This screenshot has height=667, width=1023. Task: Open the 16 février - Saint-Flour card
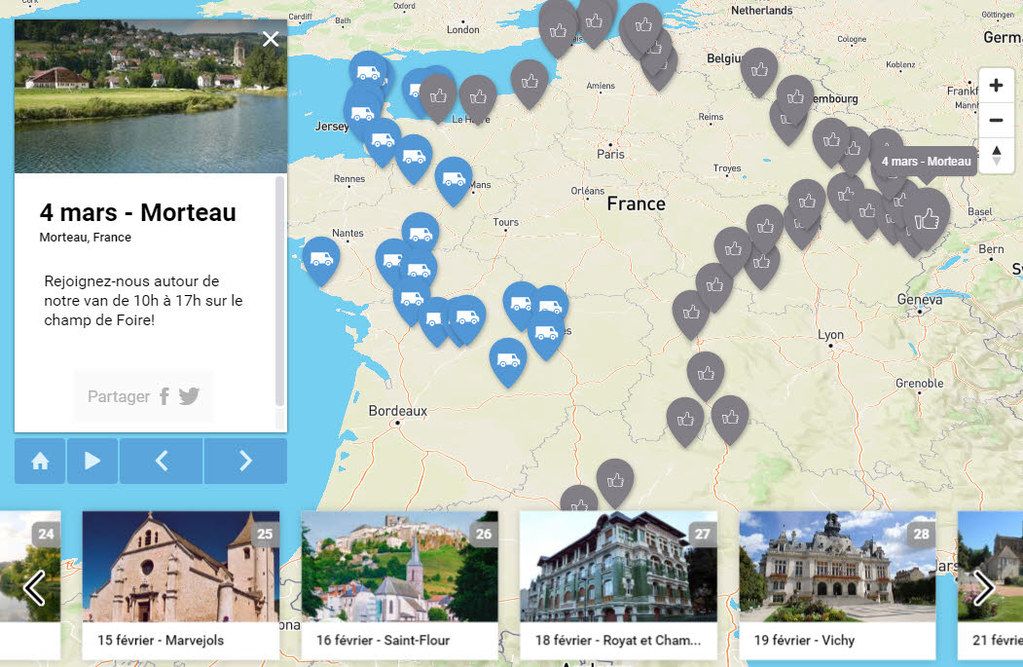399,585
